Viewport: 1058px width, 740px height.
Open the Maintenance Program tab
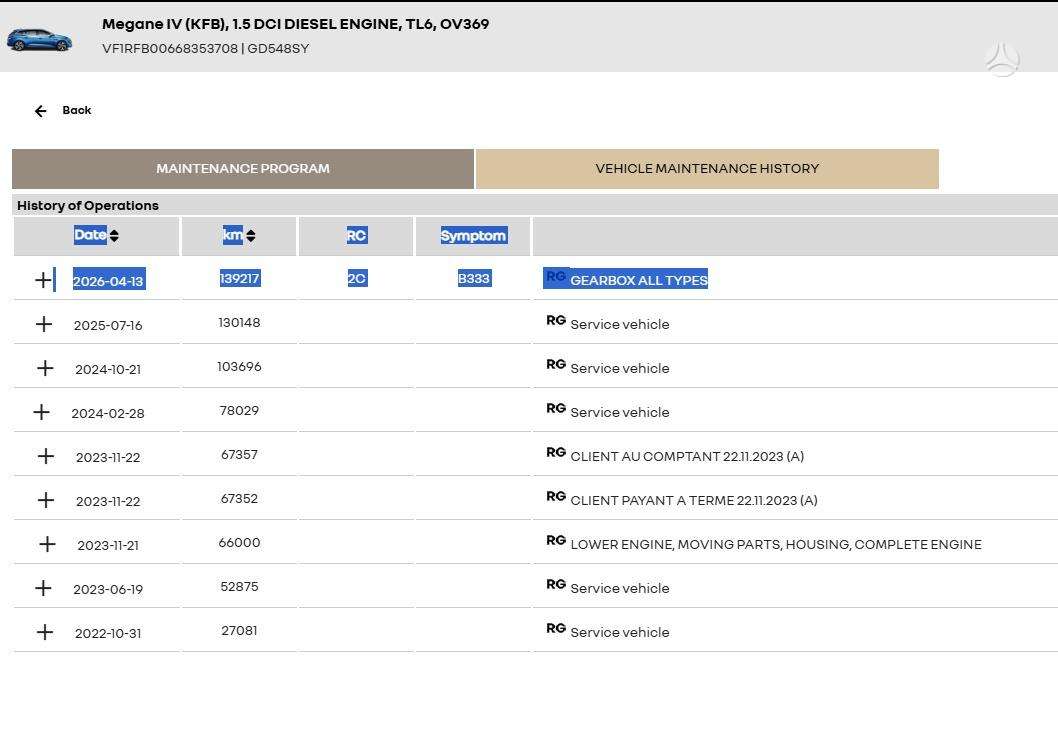243,169
